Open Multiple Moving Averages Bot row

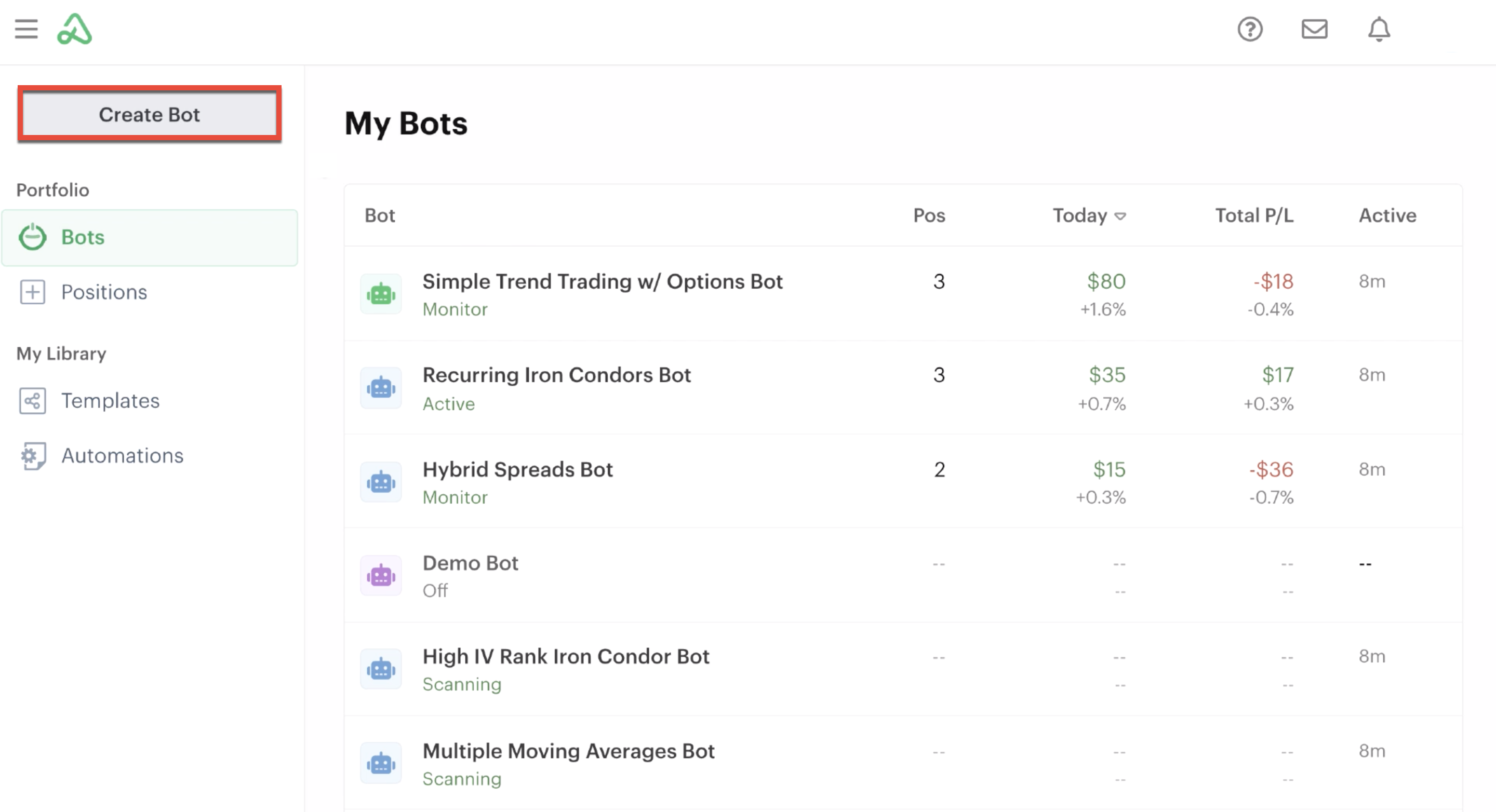coord(569,750)
